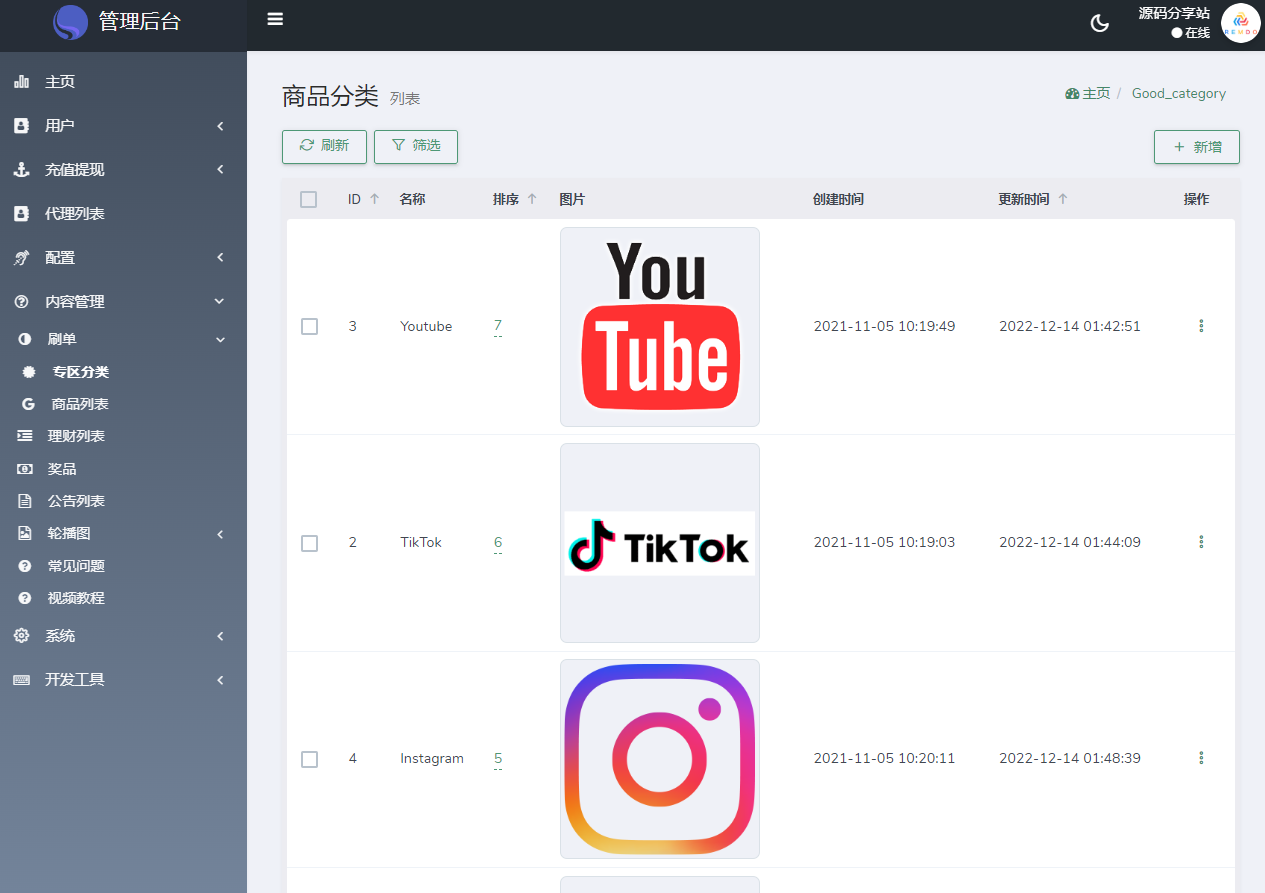Collapse the 内容管理 sidebar section
Image resolution: width=1265 pixels, height=893 pixels.
tap(123, 302)
